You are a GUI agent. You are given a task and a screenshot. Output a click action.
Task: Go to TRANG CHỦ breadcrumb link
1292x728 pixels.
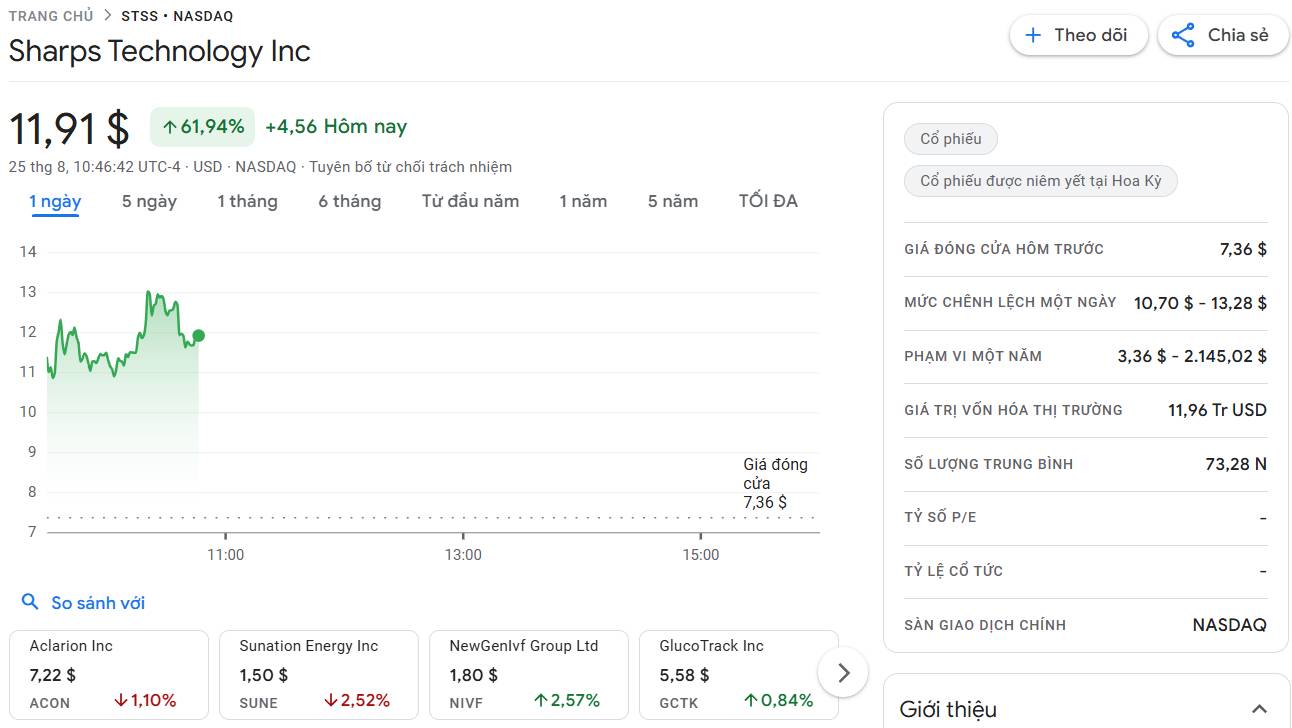[51, 16]
